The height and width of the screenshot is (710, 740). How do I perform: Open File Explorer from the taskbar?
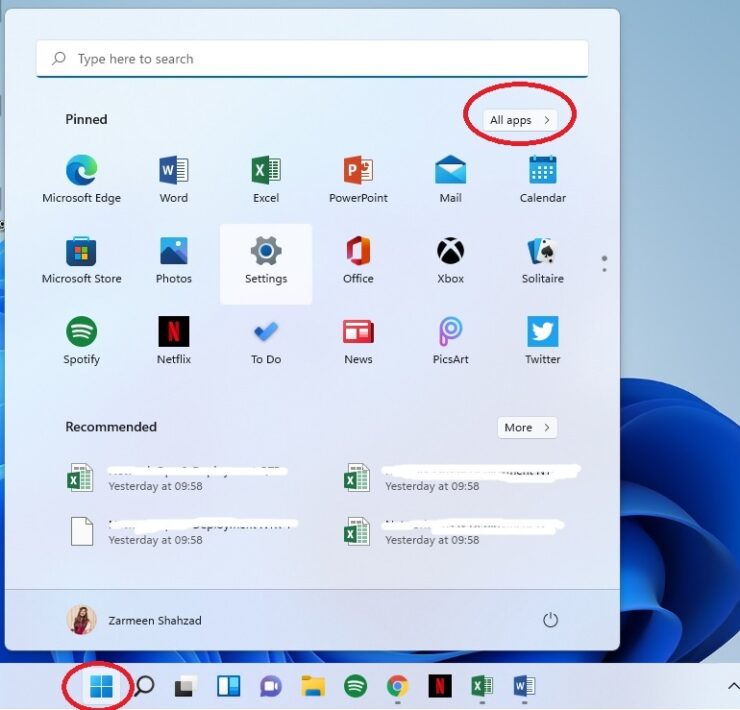[x=313, y=686]
